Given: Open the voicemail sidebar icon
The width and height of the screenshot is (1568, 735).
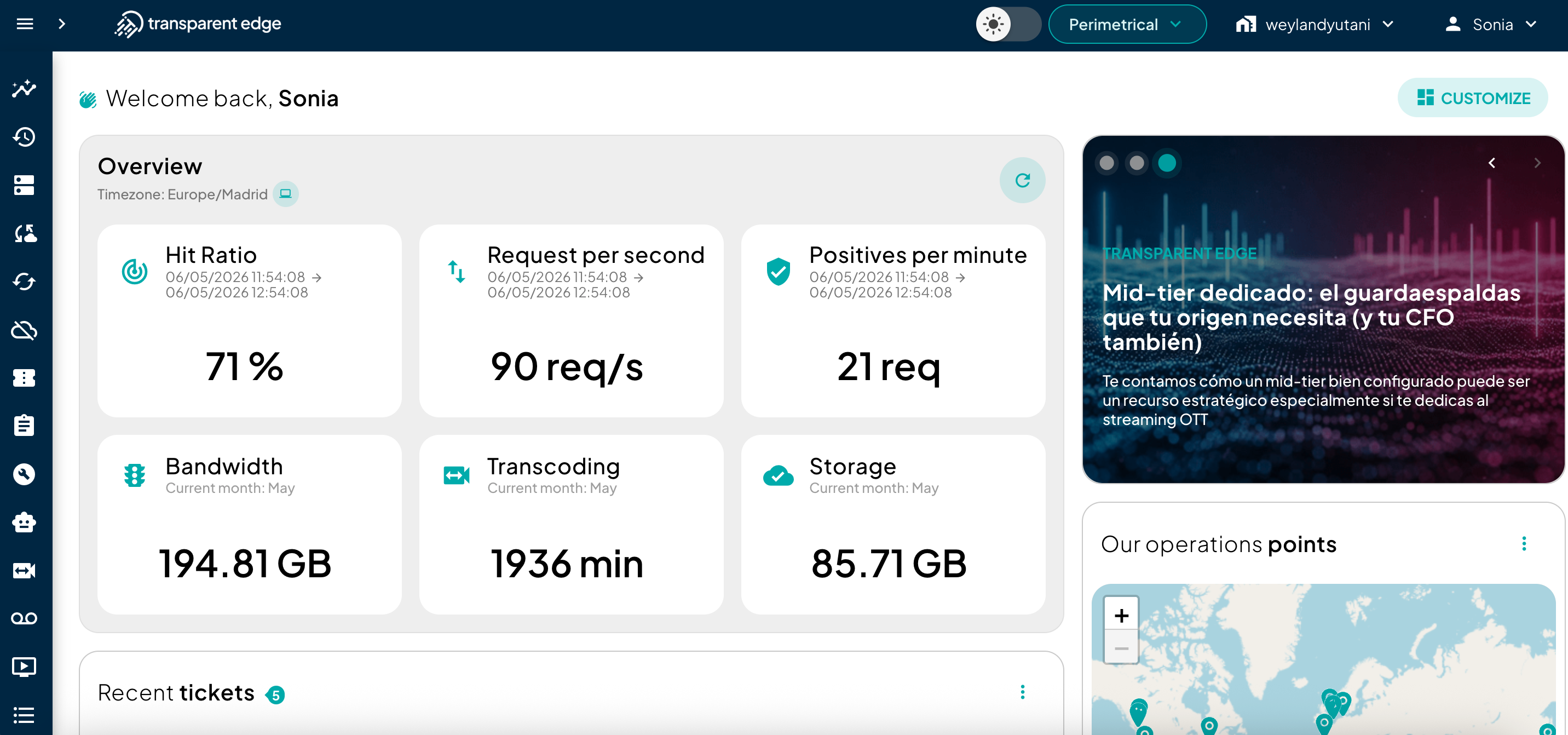Looking at the screenshot, I should click(x=24, y=619).
